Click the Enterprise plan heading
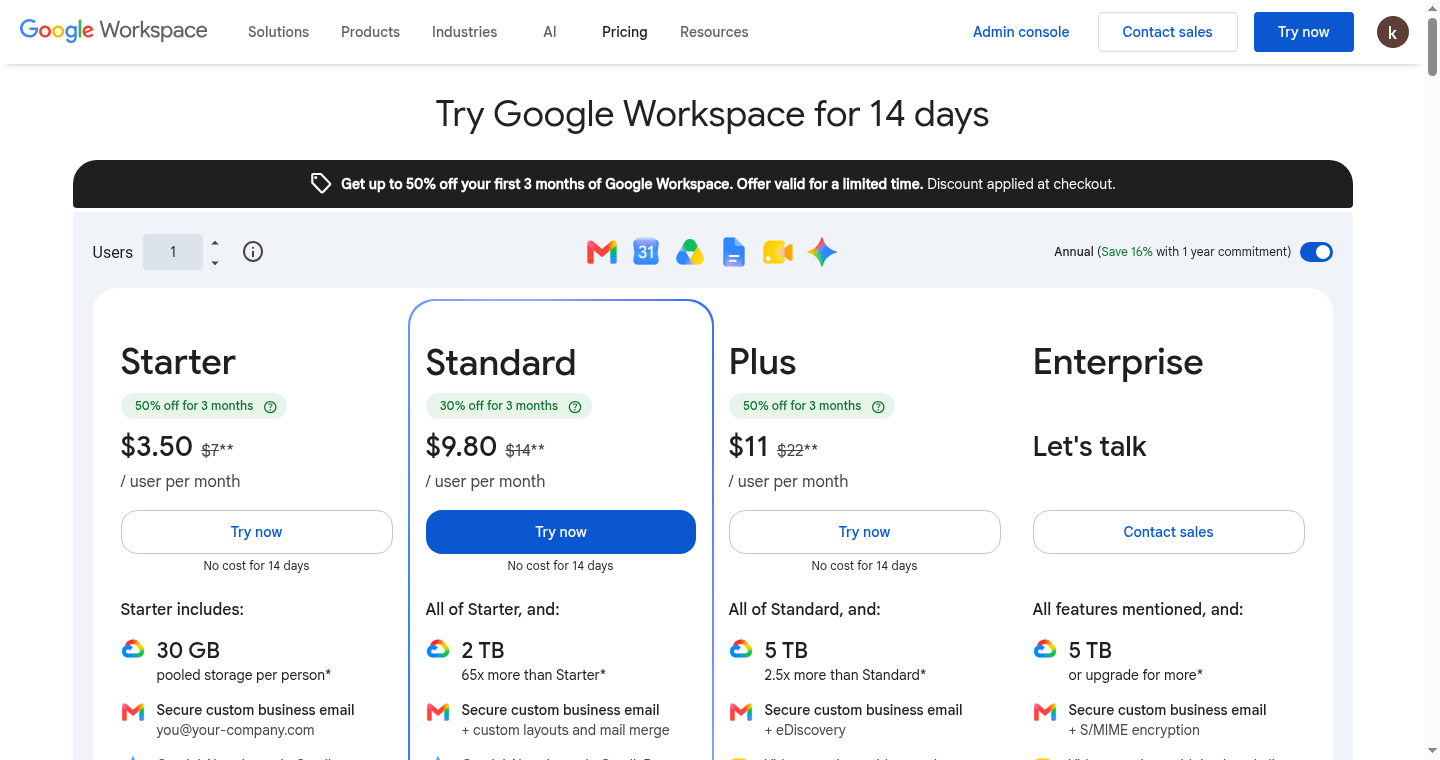Viewport: 1440px width, 760px height. pyautogui.click(x=1118, y=362)
